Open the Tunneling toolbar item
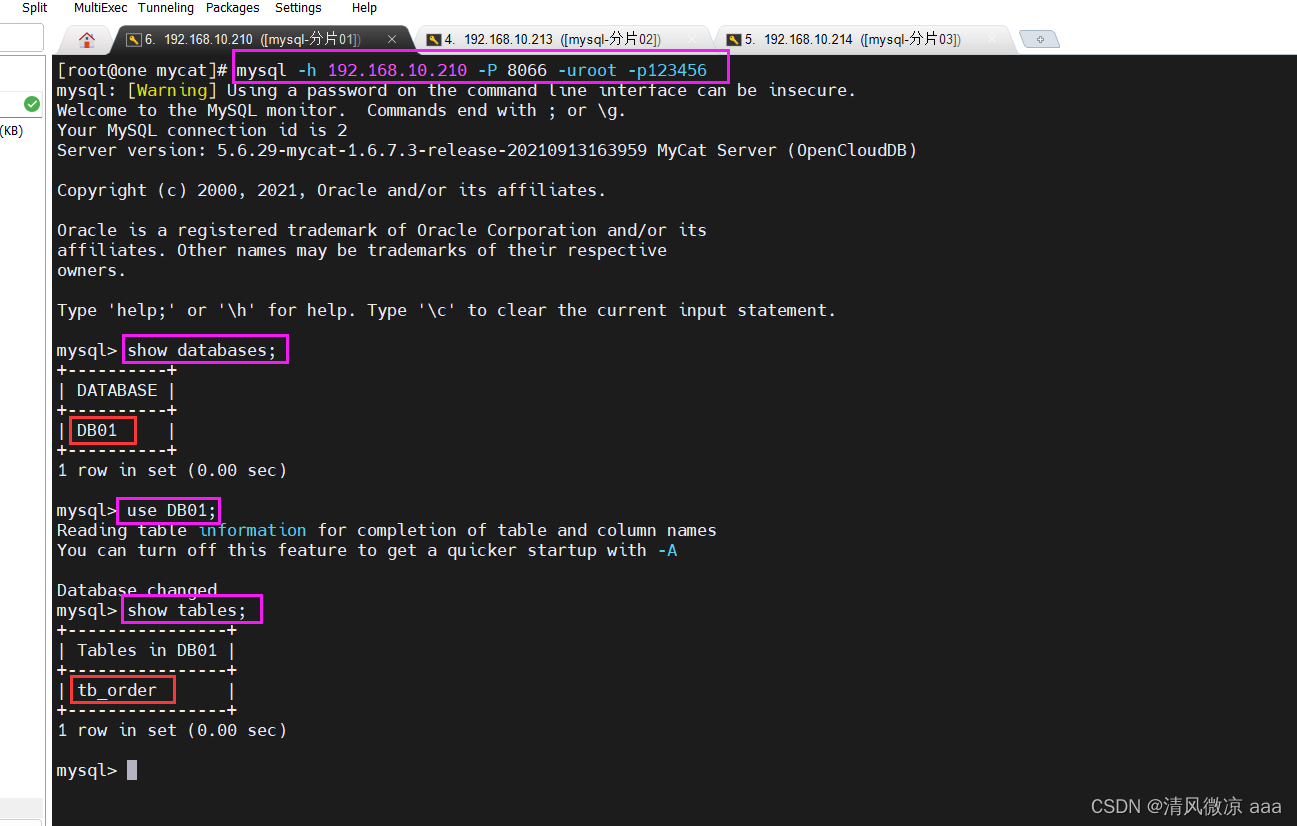 pyautogui.click(x=166, y=8)
